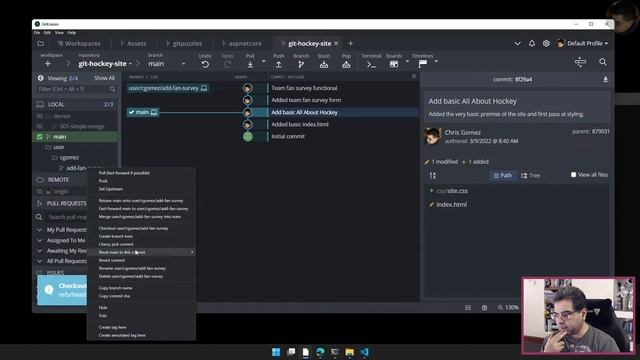Open Windows Start button on taskbar
640x360 pixels.
click(276, 352)
